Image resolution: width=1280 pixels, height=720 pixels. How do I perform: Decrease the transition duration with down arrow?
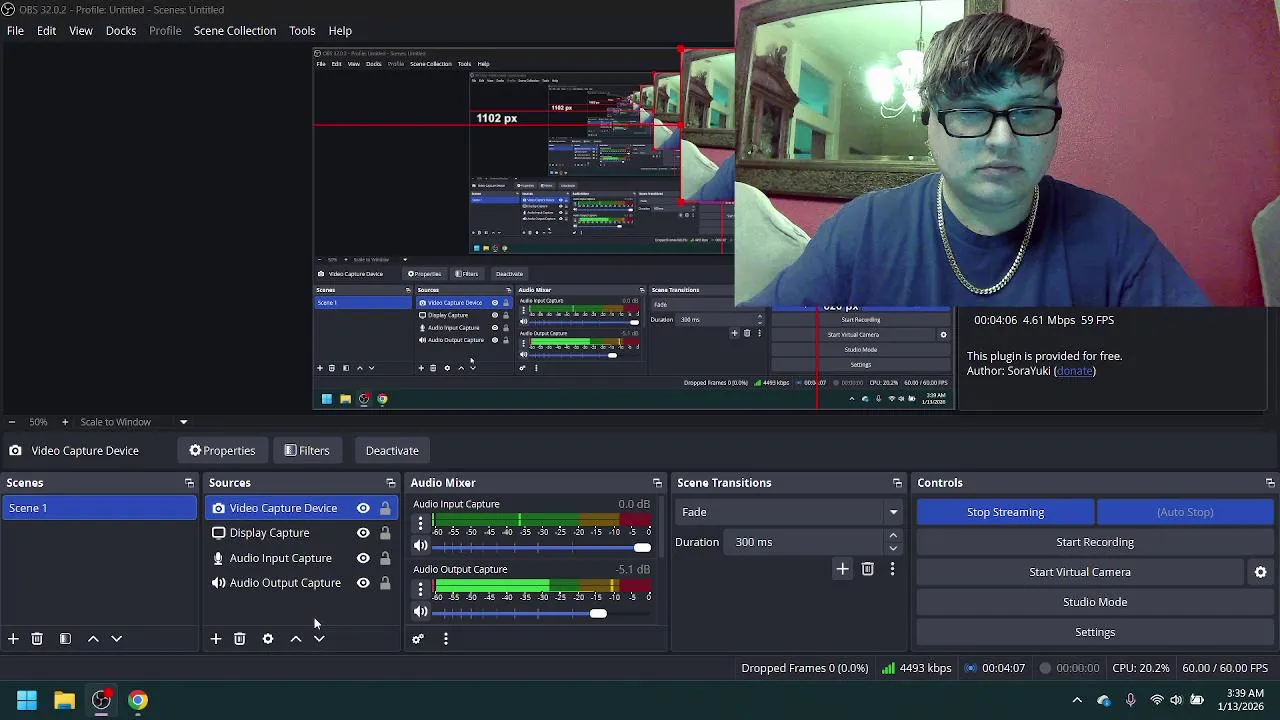(893, 548)
